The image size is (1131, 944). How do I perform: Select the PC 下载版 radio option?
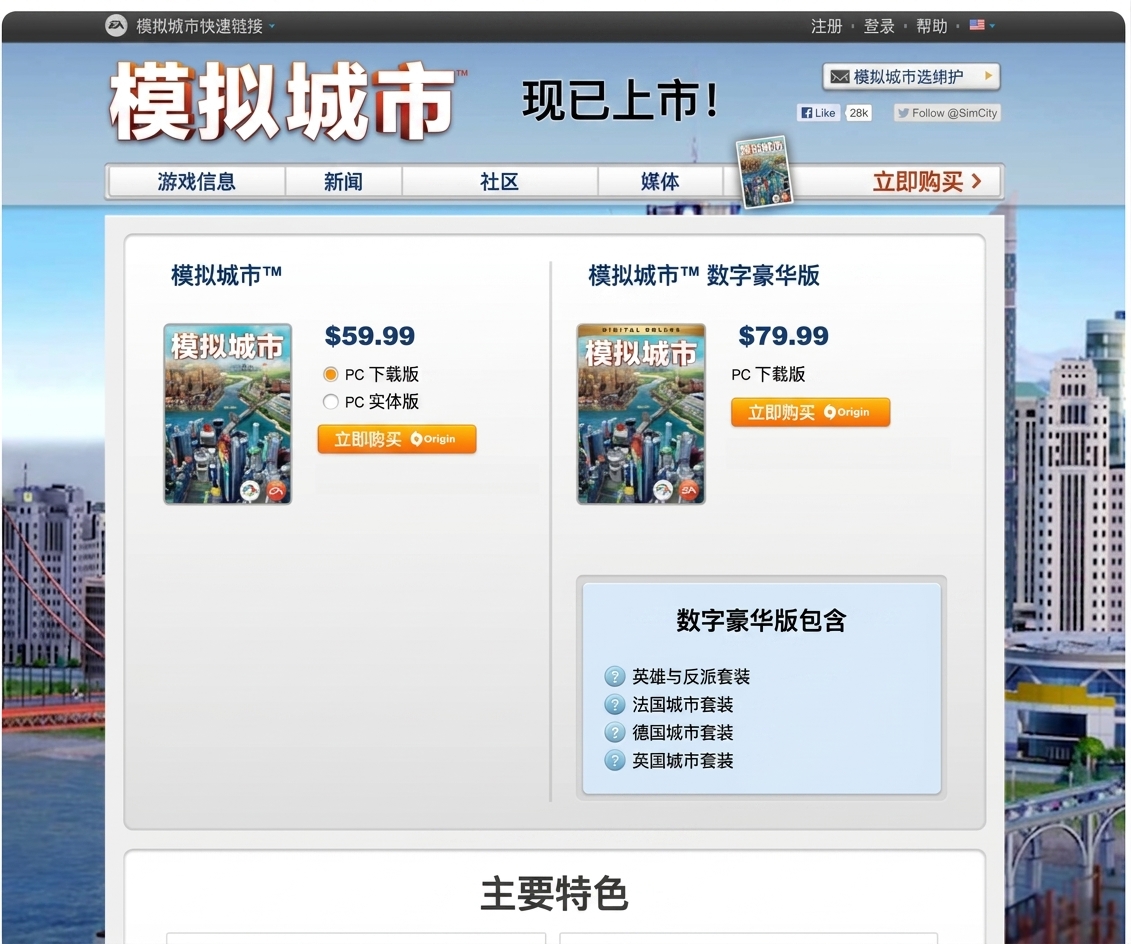pyautogui.click(x=330, y=374)
